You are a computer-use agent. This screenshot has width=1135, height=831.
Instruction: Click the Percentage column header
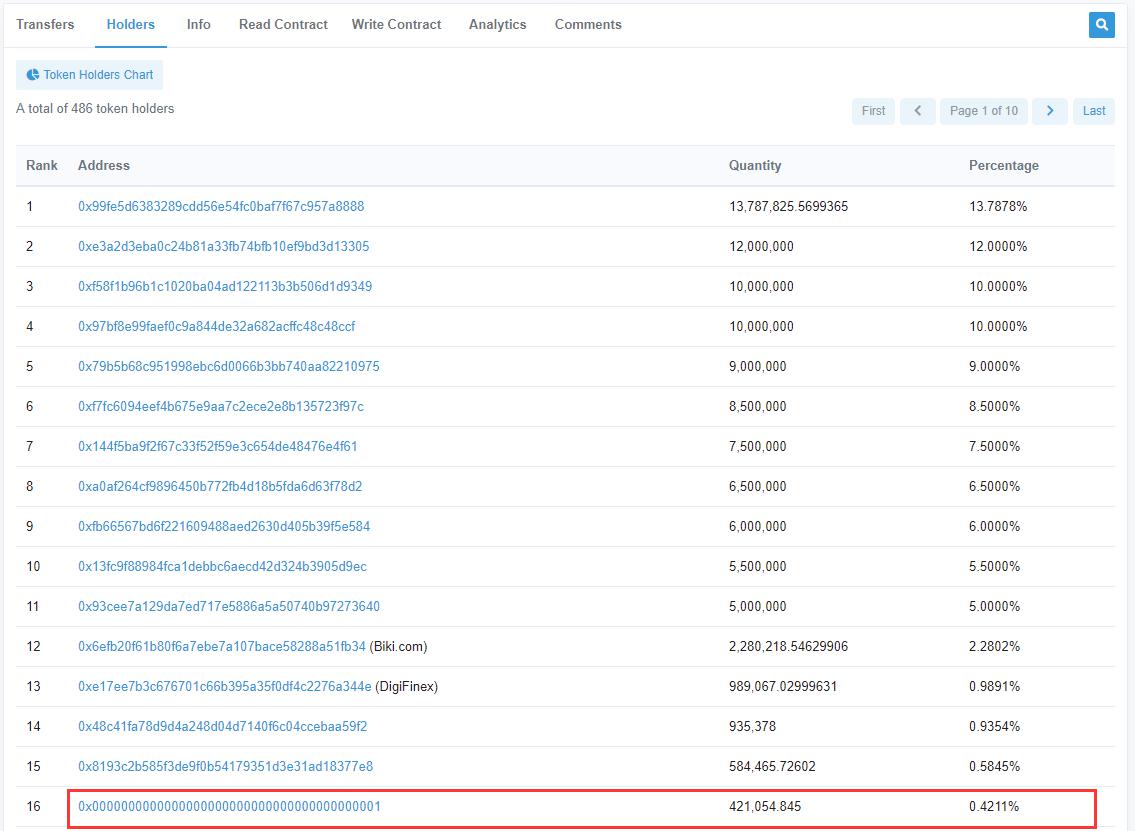click(x=1004, y=165)
